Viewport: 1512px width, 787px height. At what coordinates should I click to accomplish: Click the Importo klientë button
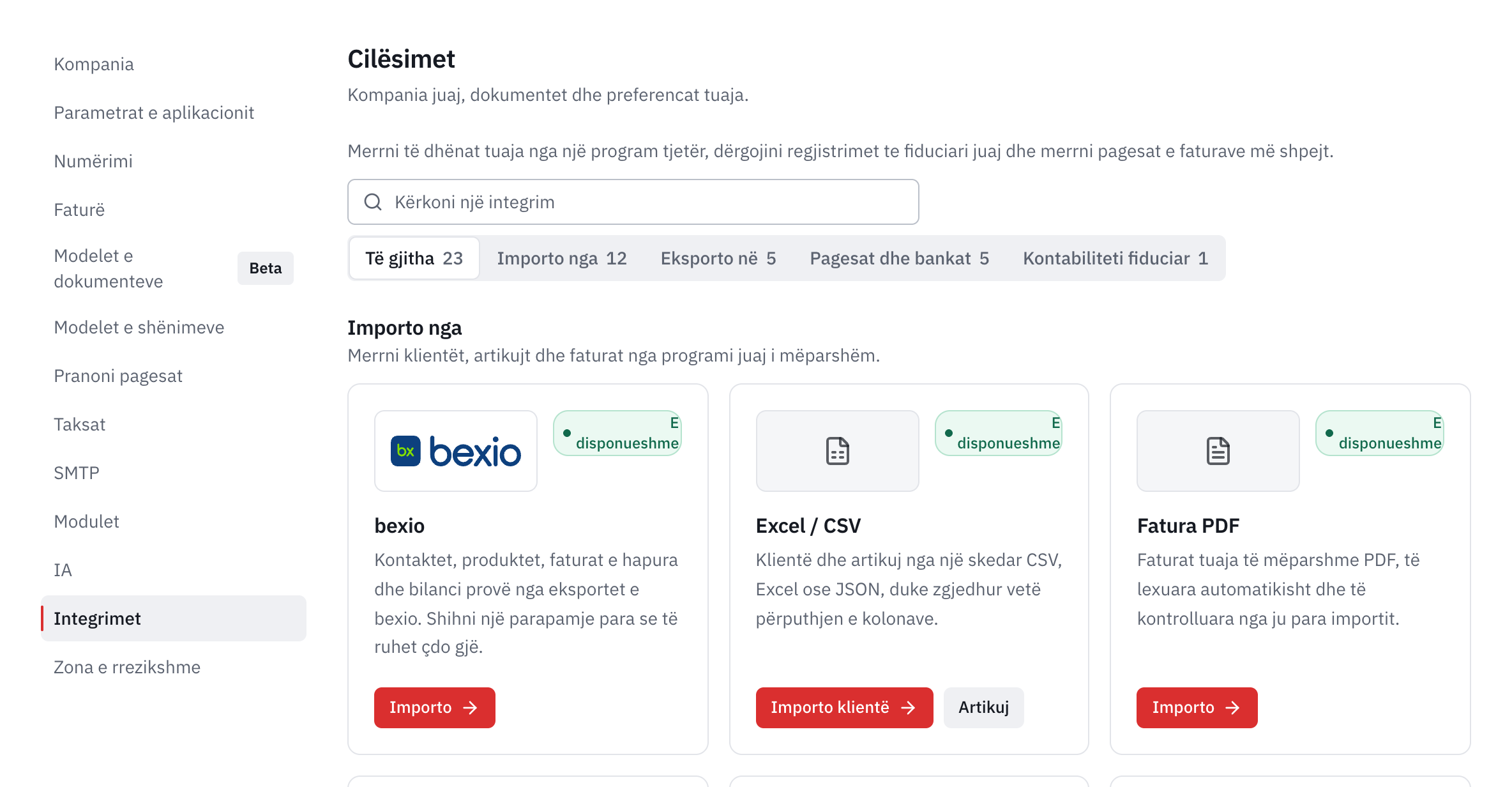click(x=844, y=708)
